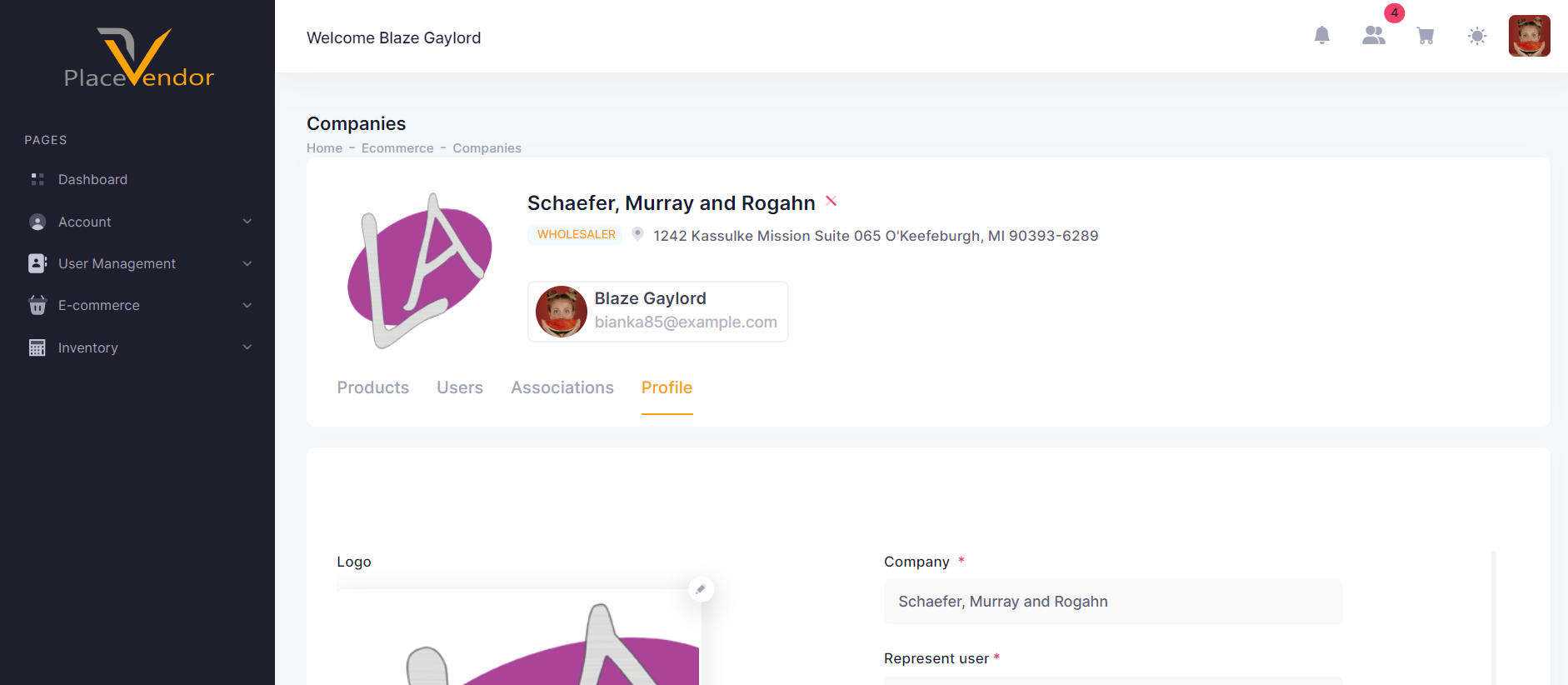Click the Ecommerce breadcrumb link
Screen dimensions: 1568x685
(397, 148)
